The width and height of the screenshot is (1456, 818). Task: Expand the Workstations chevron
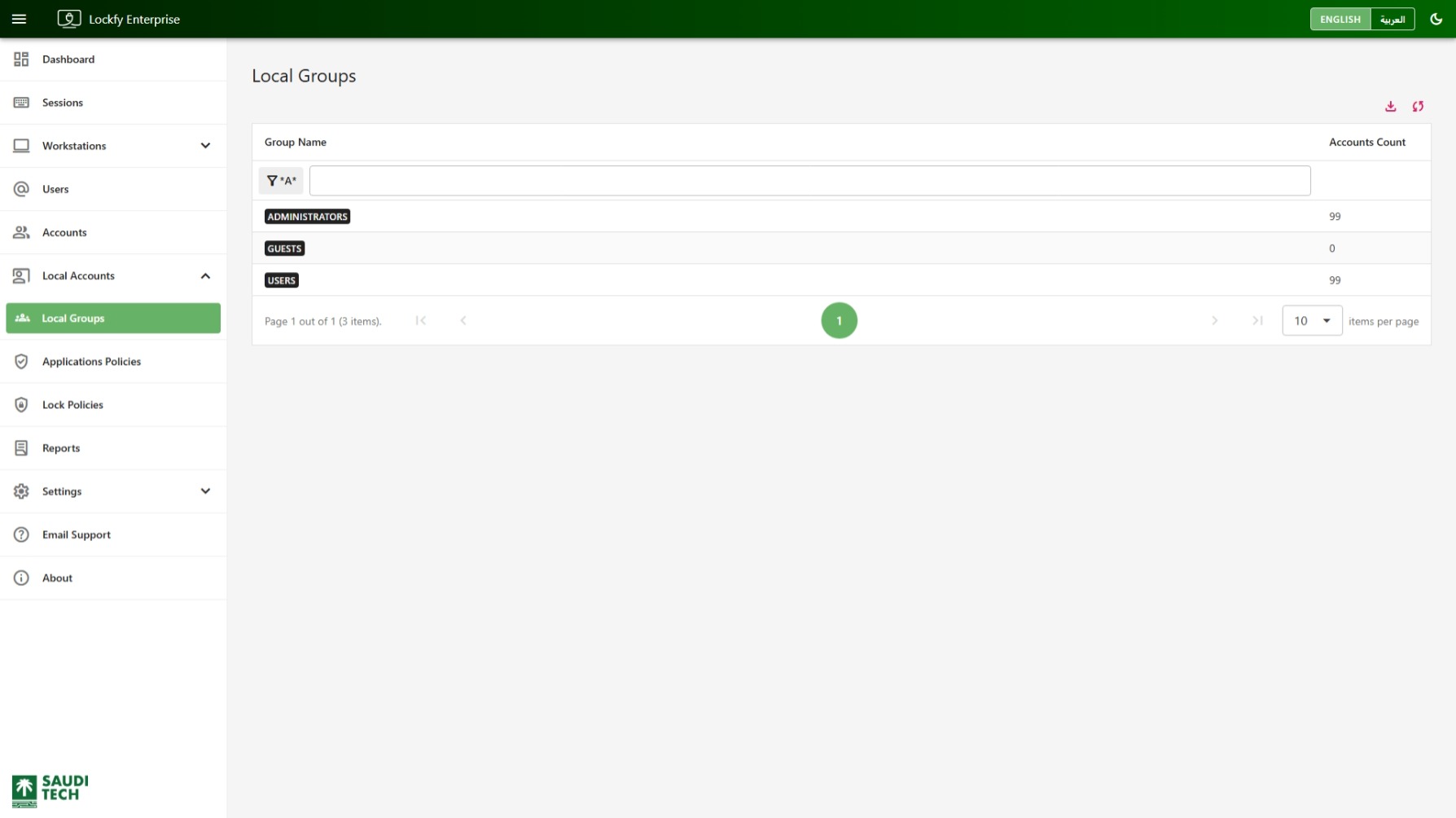tap(205, 146)
